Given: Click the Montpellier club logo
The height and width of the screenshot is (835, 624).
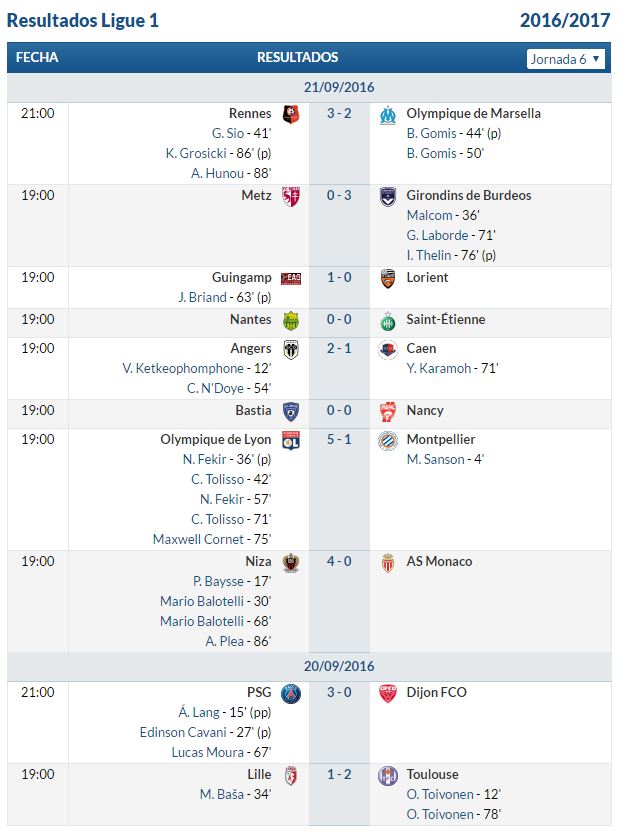Looking at the screenshot, I should pos(388,440).
